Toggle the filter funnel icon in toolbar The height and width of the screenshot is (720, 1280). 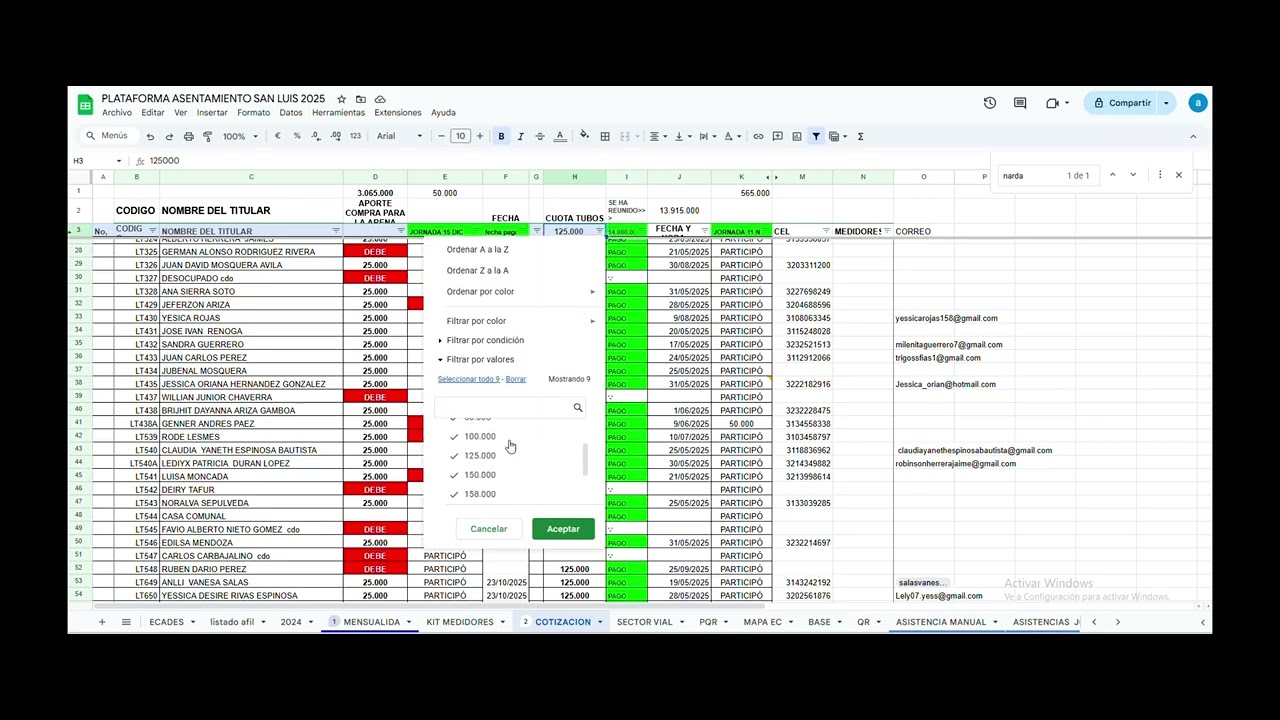[816, 136]
